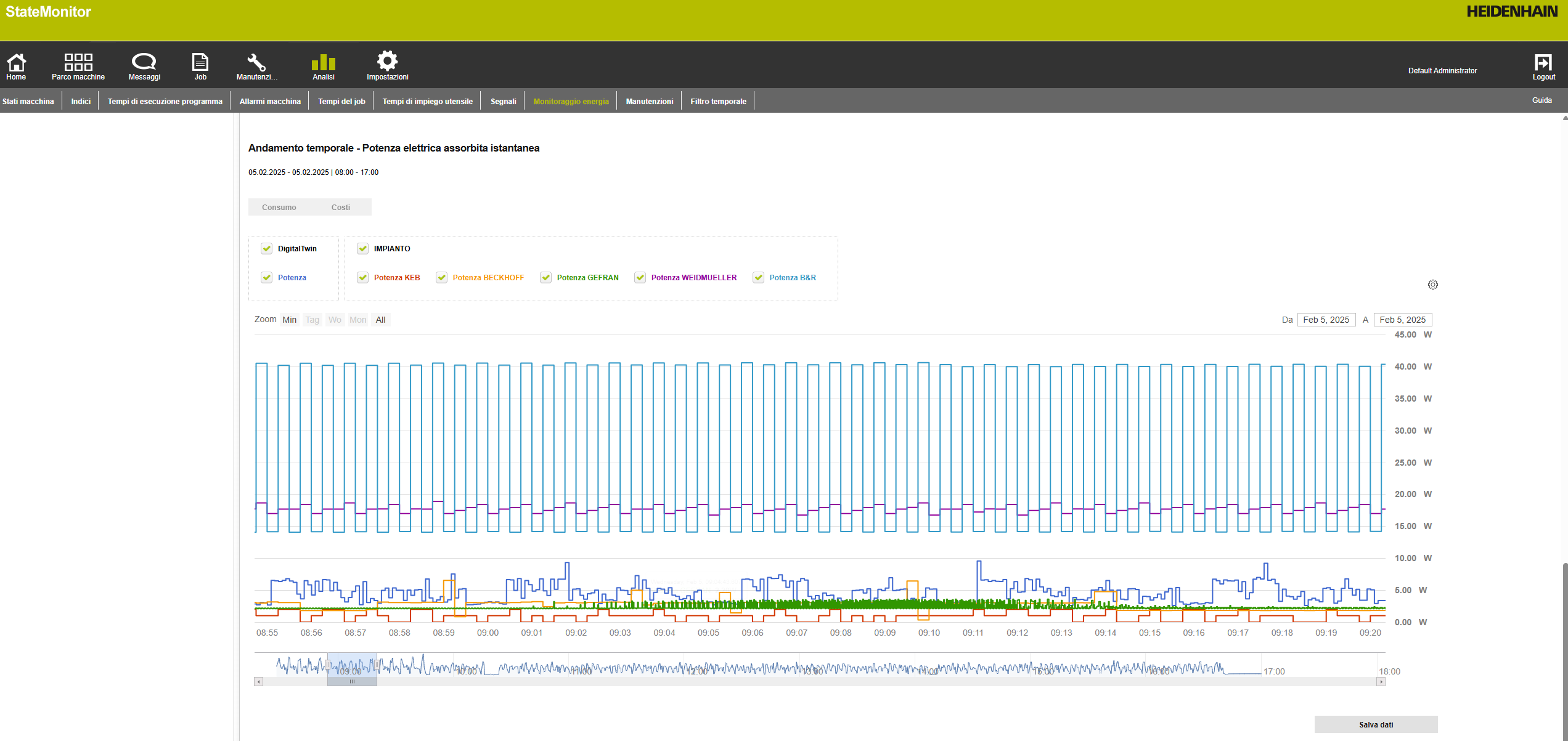Toggle Potenza KEB series checkbox
This screenshot has height=741, width=1568.
coord(363,278)
